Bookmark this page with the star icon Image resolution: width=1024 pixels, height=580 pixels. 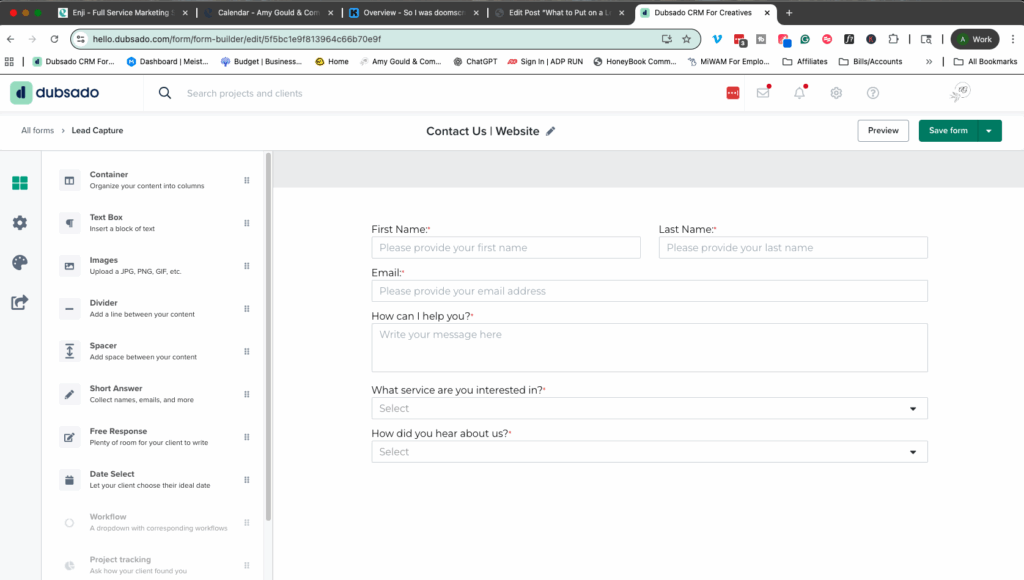tap(686, 39)
